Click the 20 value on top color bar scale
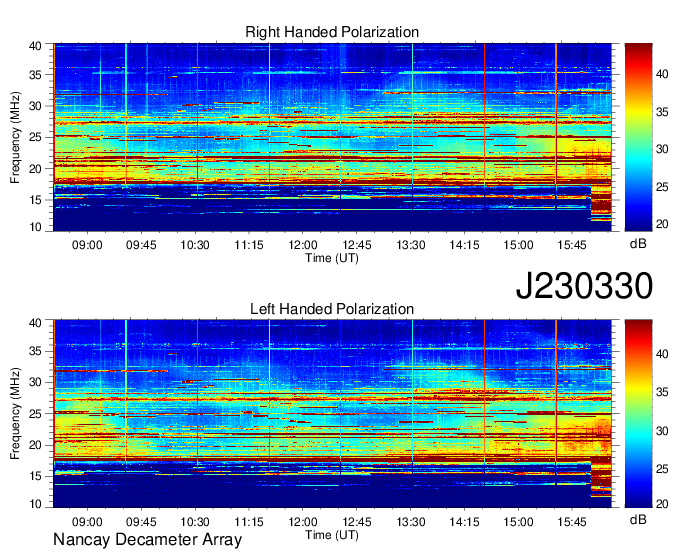 [x=662, y=224]
